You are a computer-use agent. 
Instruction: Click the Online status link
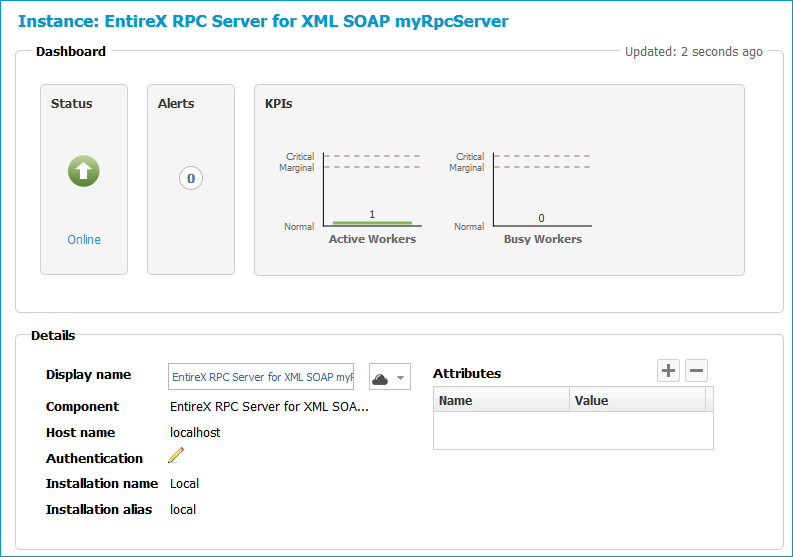pos(84,239)
